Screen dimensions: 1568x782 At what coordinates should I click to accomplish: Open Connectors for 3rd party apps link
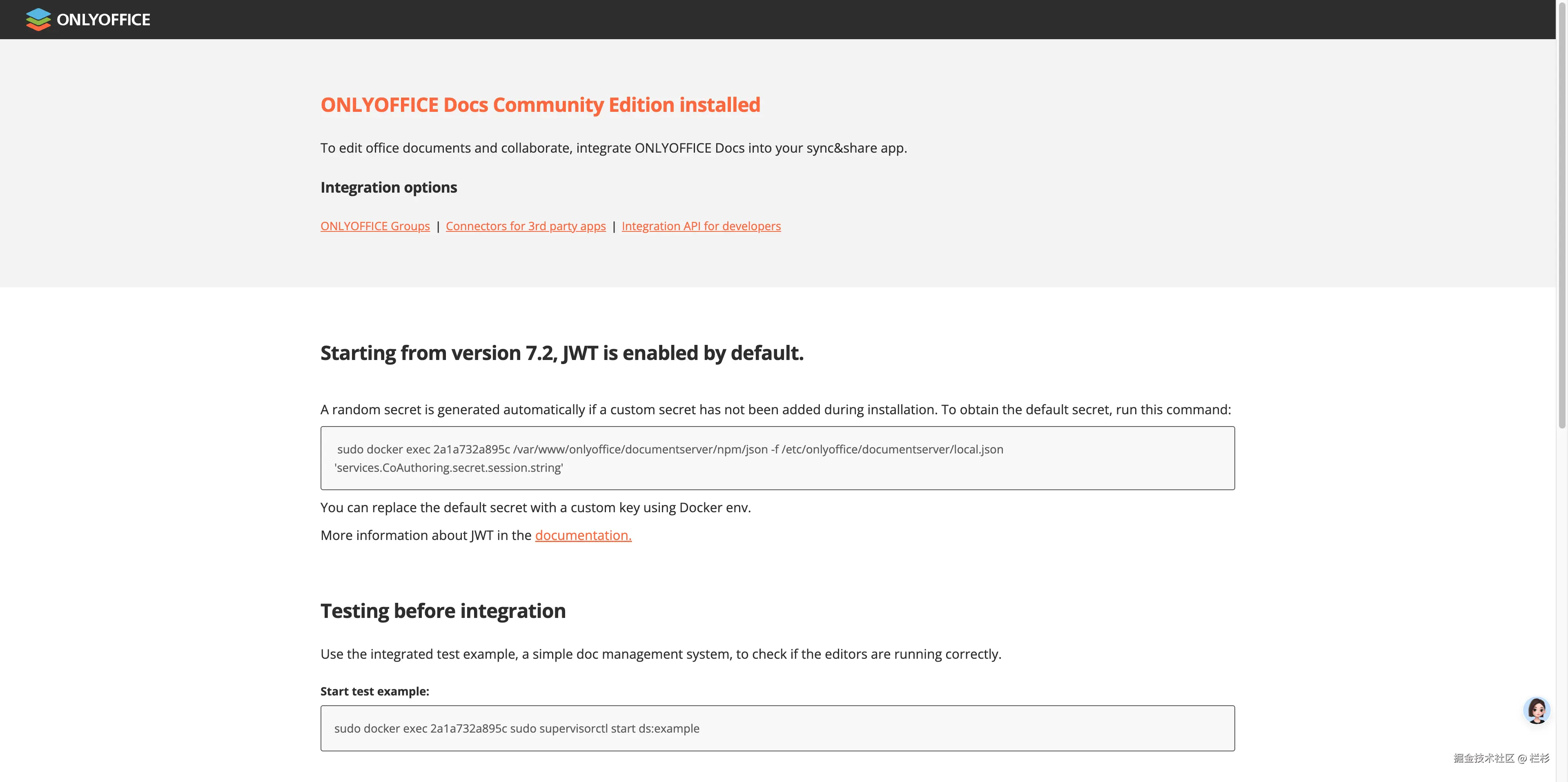point(525,226)
